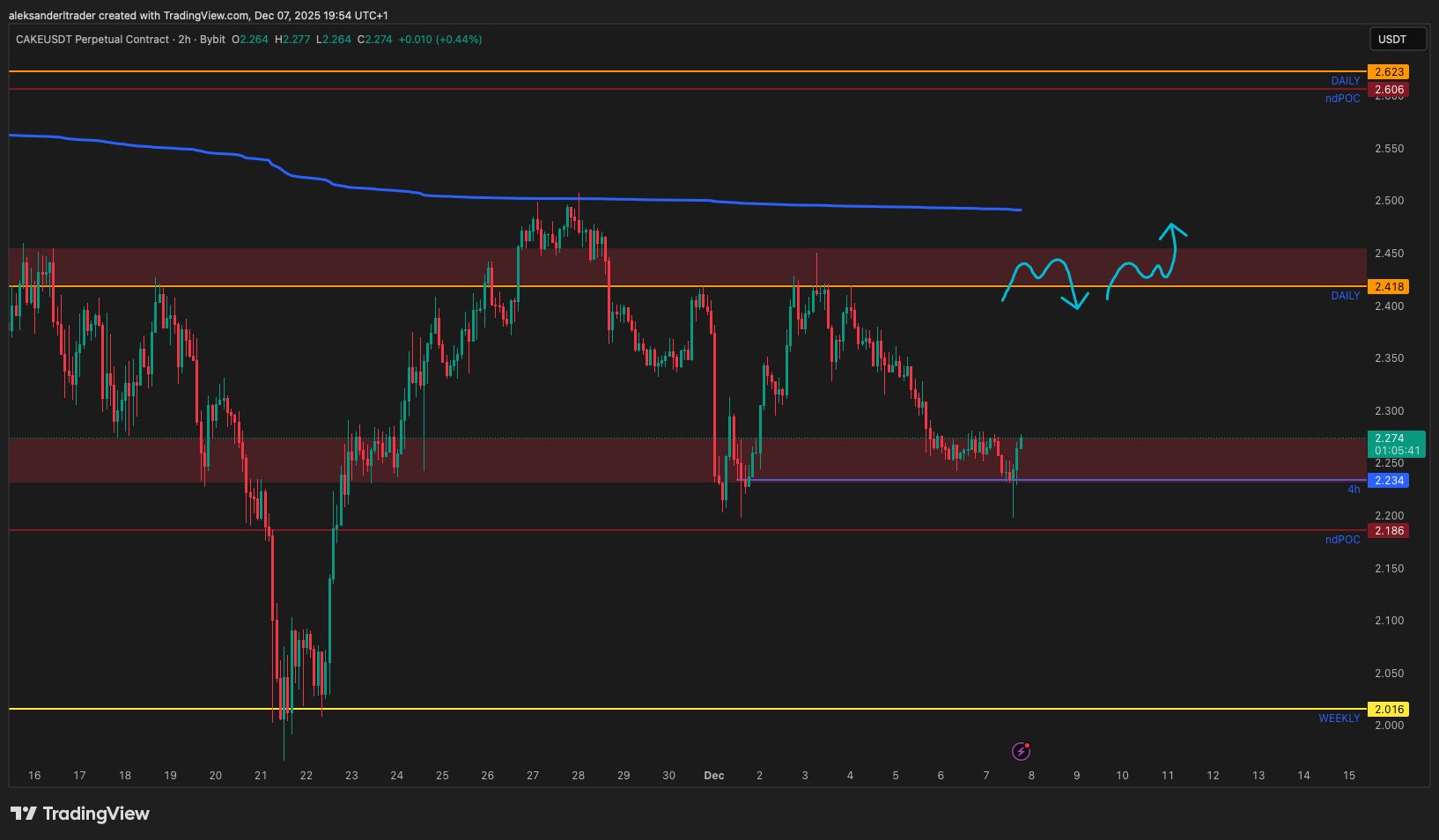Click the 4h line text label
Viewport: 1439px width, 840px height.
point(1354,490)
